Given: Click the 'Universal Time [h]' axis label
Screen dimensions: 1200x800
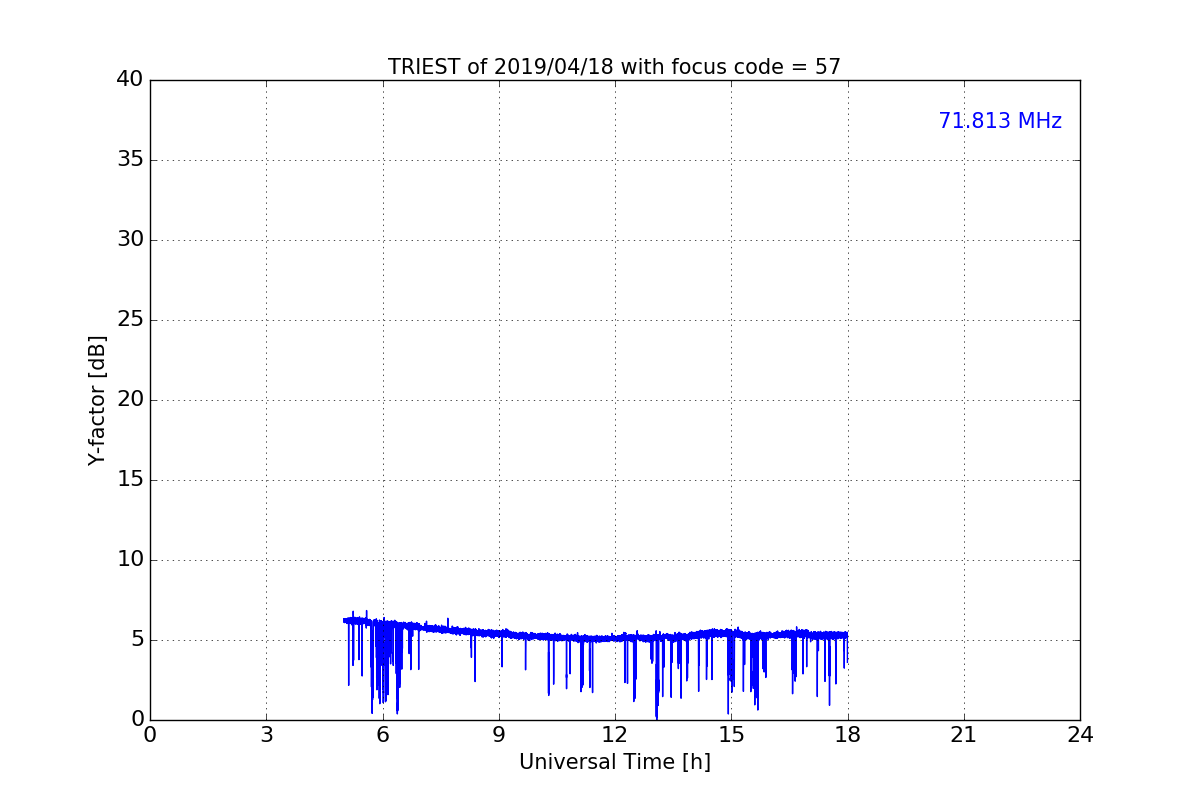Looking at the screenshot, I should pyautogui.click(x=615, y=762).
